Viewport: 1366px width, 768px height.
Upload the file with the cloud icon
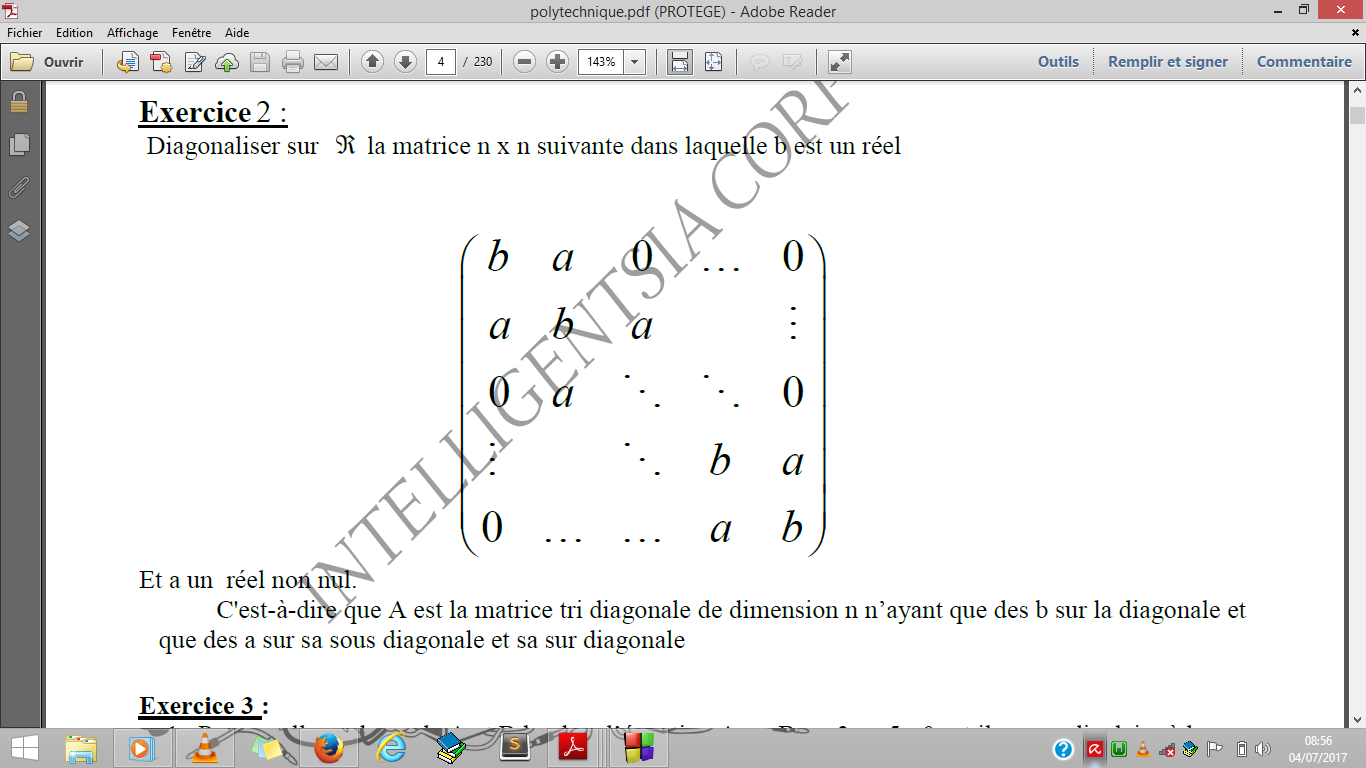226,61
